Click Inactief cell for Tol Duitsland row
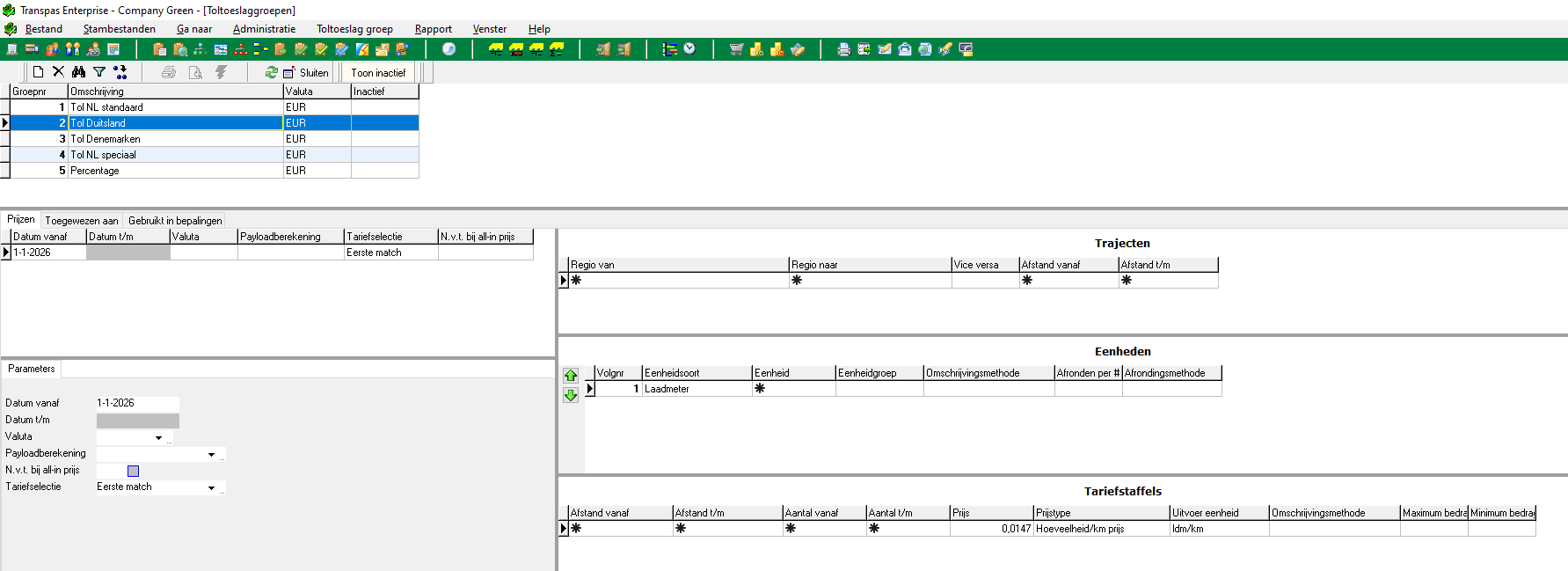 [384, 123]
